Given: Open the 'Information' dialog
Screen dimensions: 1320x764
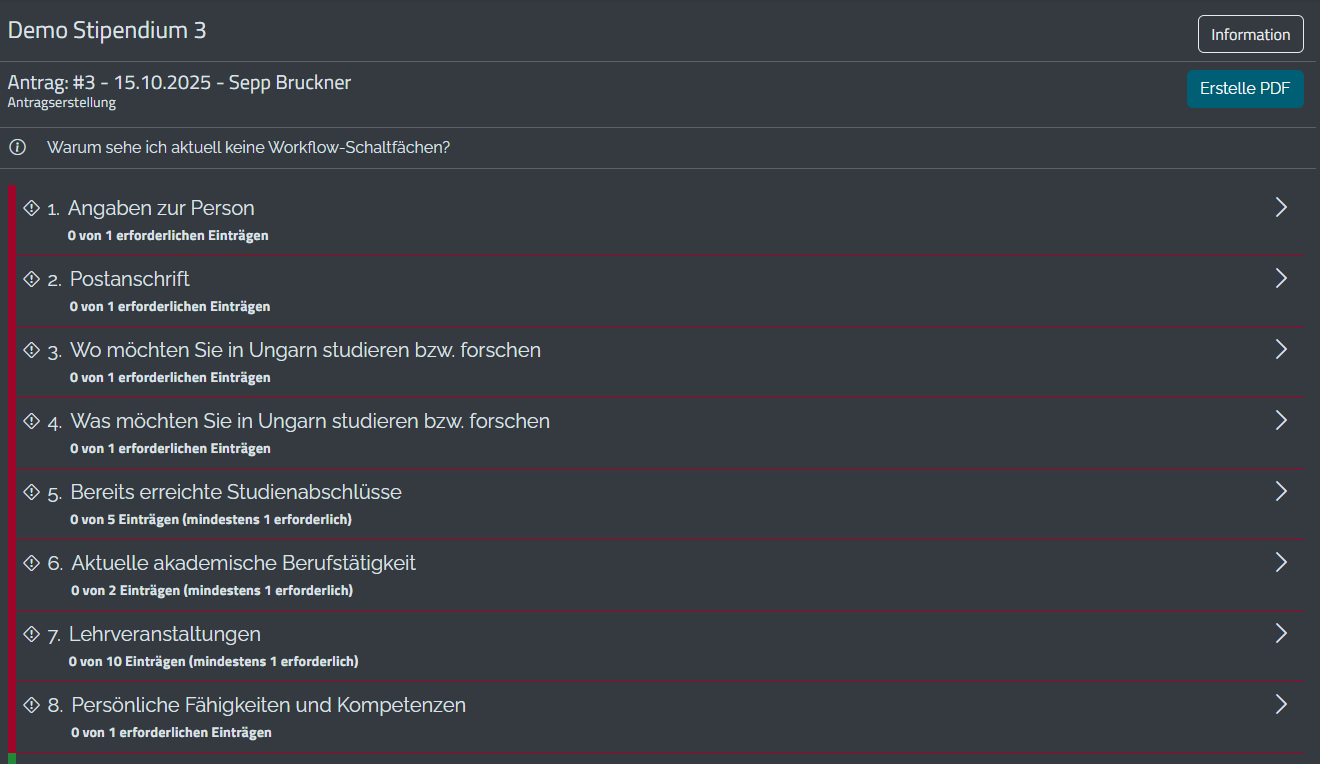Looking at the screenshot, I should point(1250,33).
